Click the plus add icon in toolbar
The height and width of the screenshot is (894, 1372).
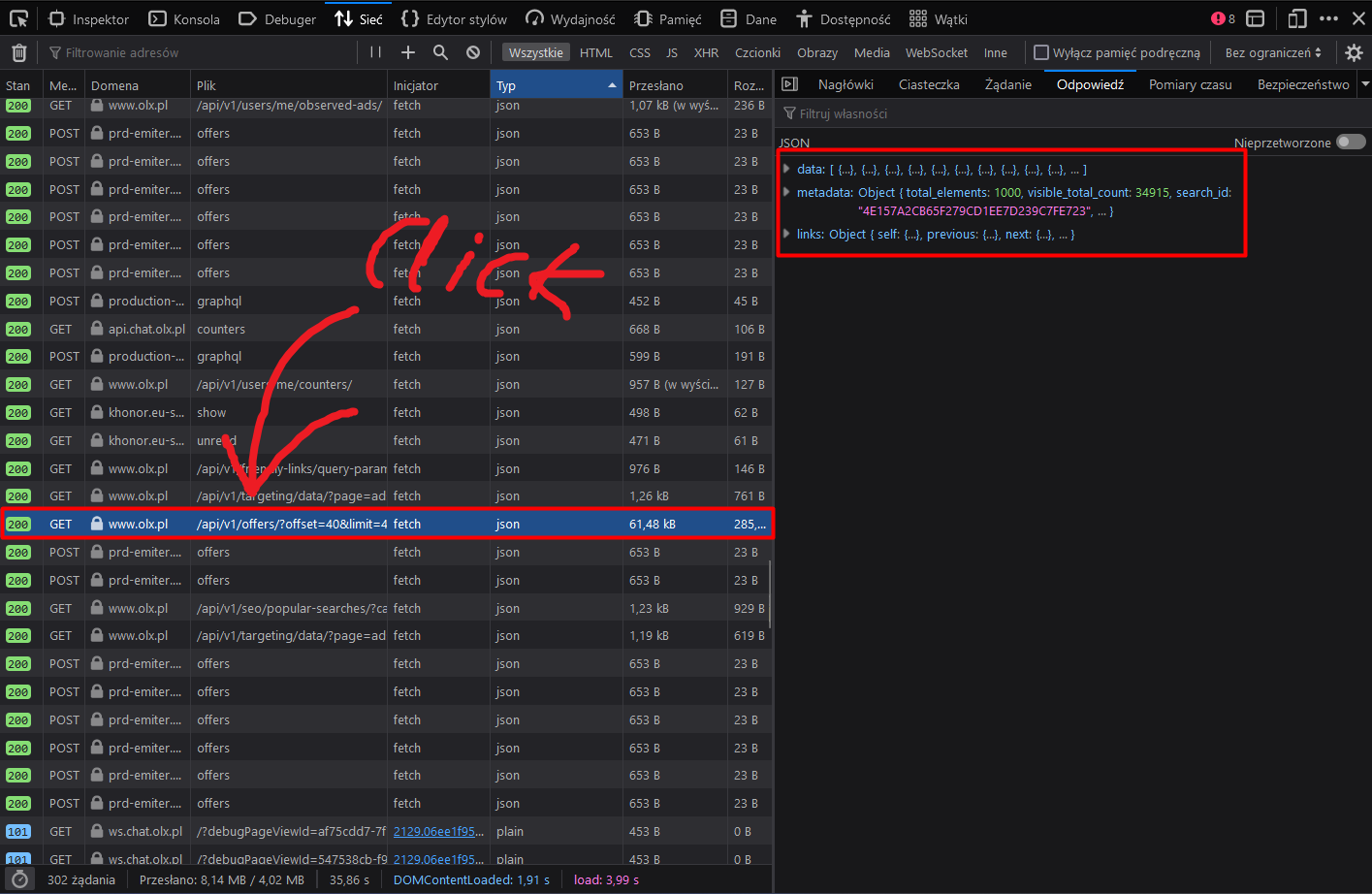(x=408, y=52)
